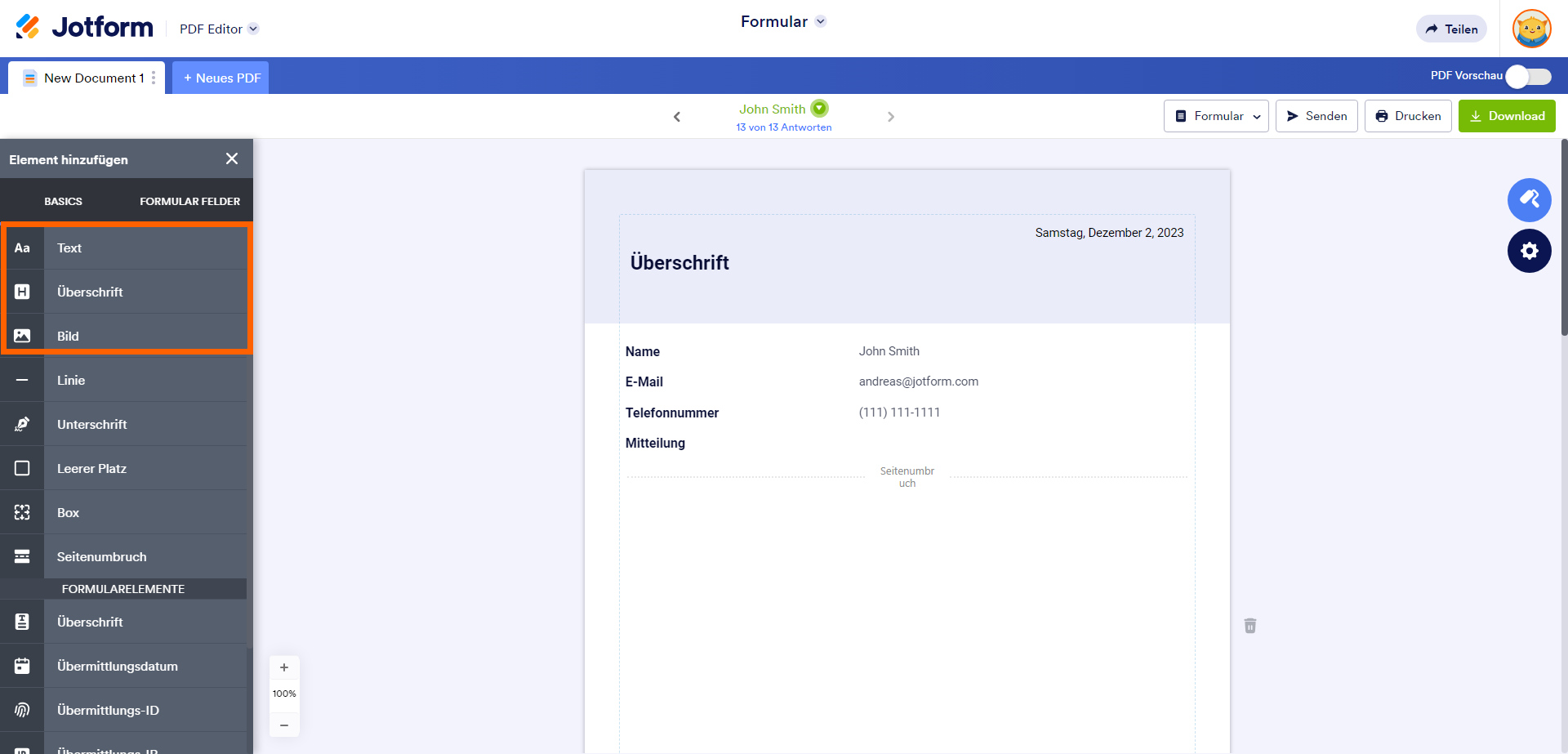Click the 13 von 13 Antworten link
Image resolution: width=1568 pixels, height=754 pixels.
pos(784,127)
